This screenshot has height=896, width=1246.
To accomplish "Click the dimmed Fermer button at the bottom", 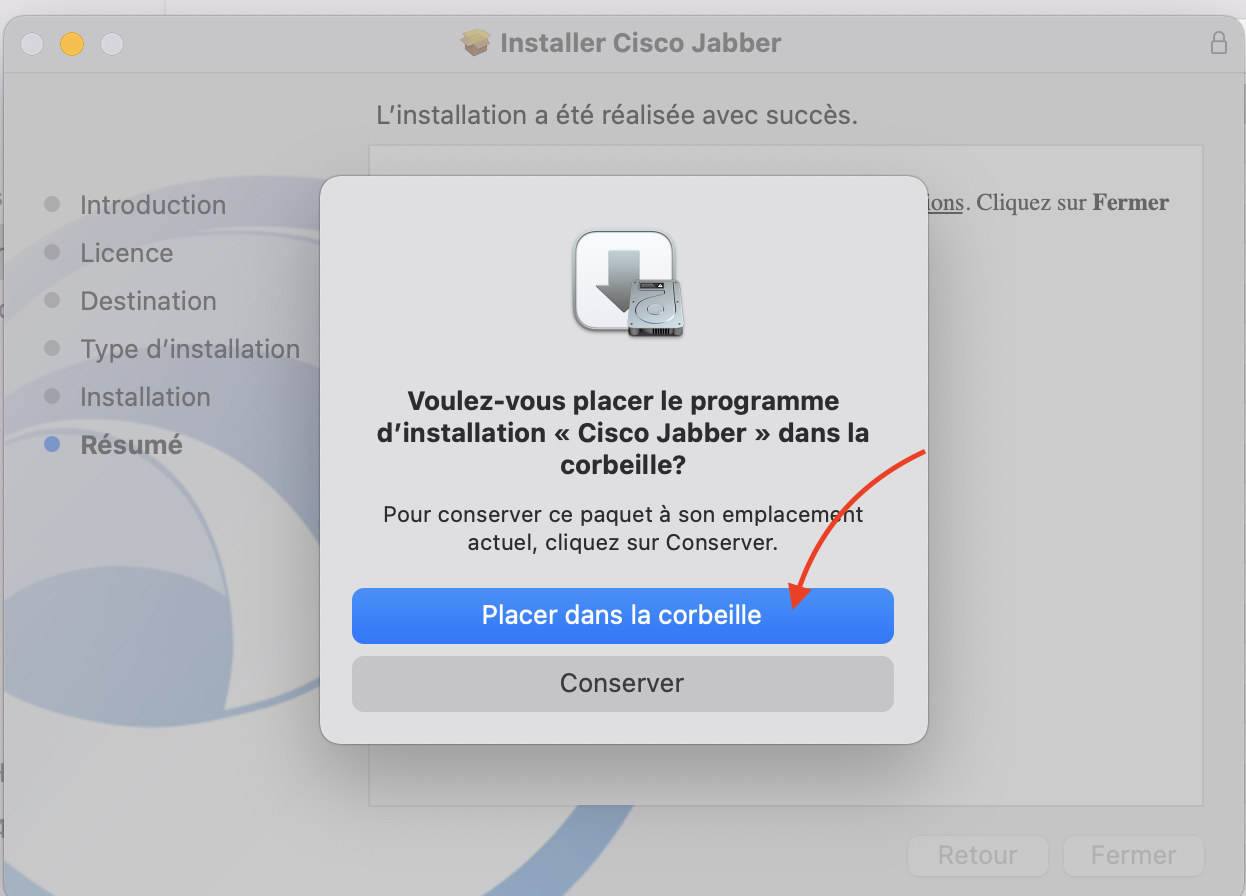I will click(x=1133, y=856).
